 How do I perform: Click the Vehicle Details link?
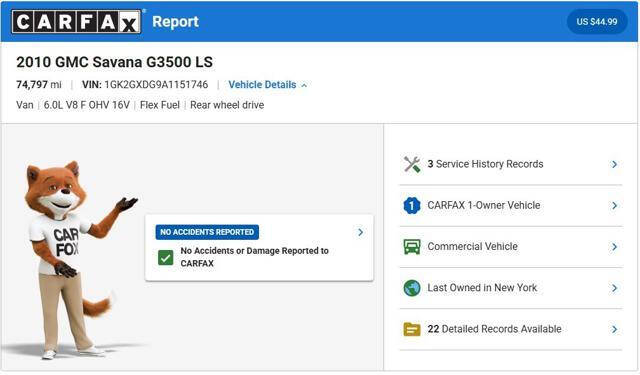click(x=262, y=85)
